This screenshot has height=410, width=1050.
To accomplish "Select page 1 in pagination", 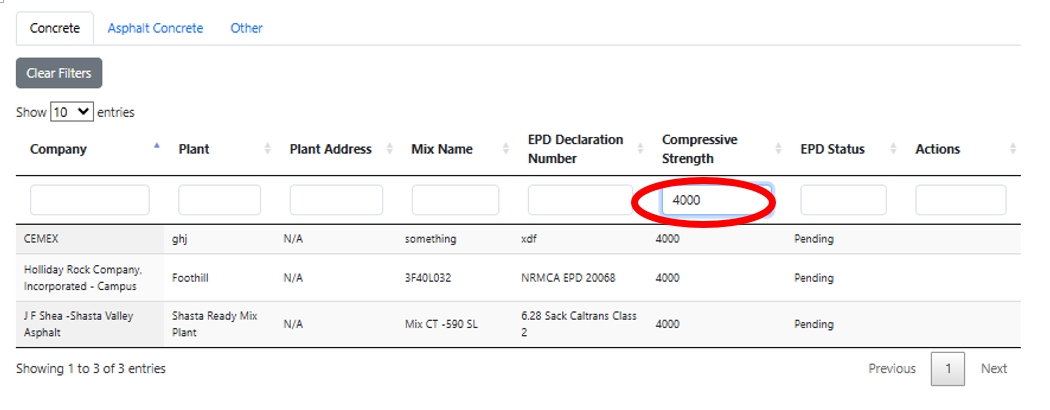I will point(947,369).
